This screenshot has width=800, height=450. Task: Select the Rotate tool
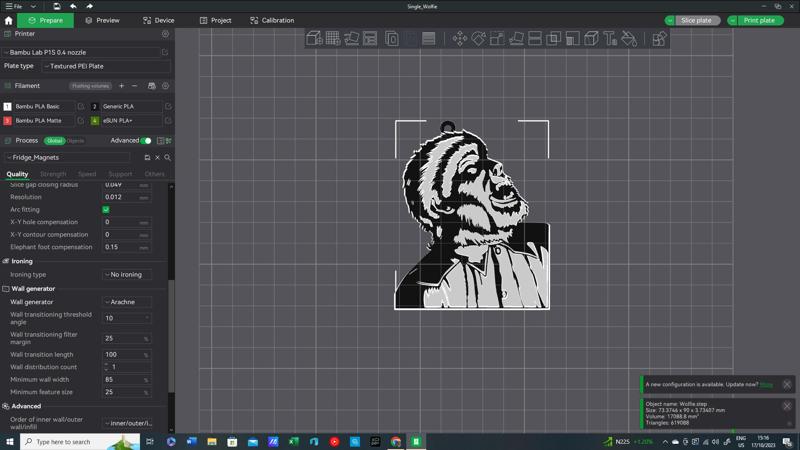pyautogui.click(x=478, y=38)
